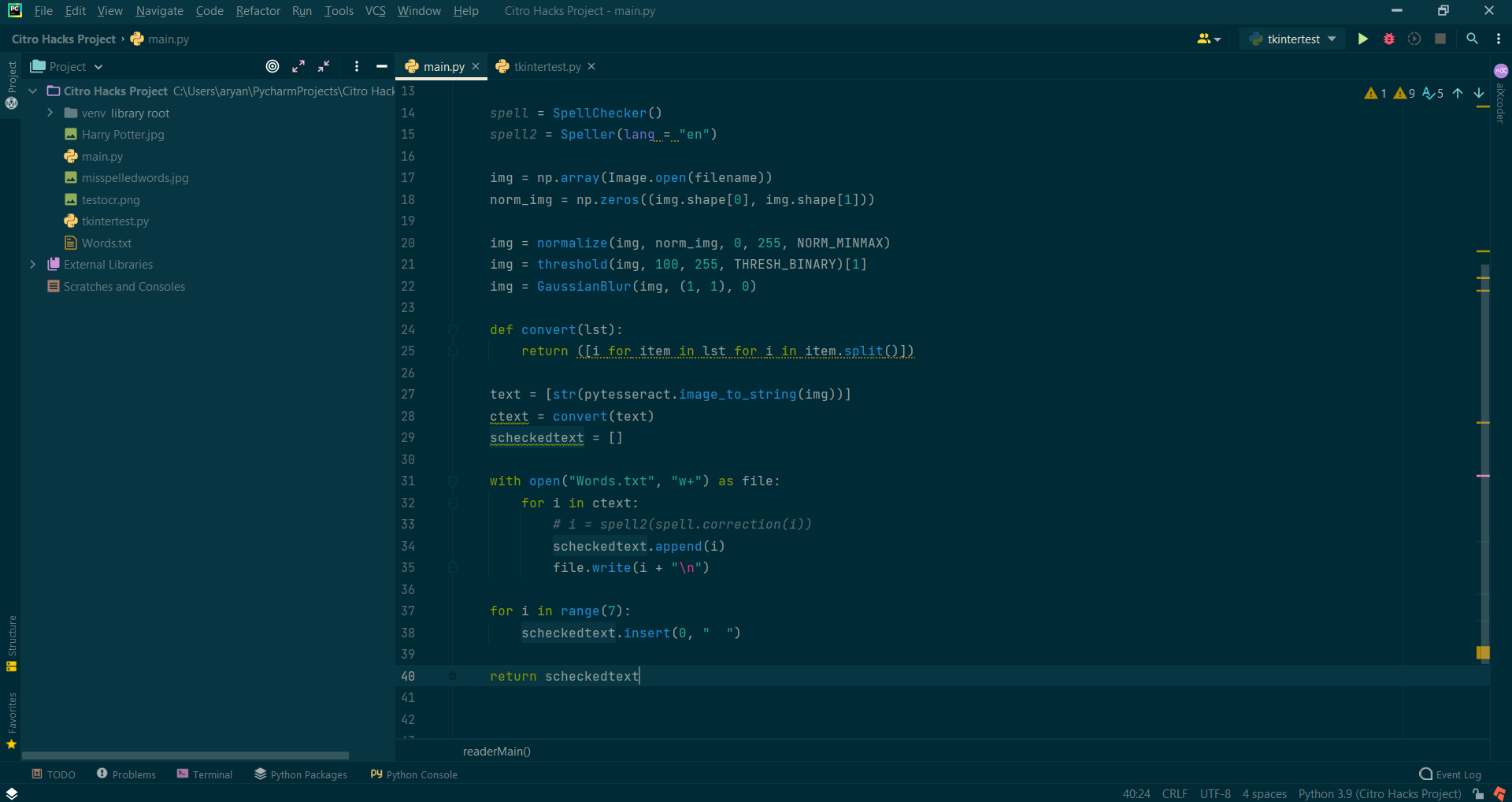Screen dimensions: 1512x802
Task: Go to next highlighted error arrow
Action: [1479, 93]
